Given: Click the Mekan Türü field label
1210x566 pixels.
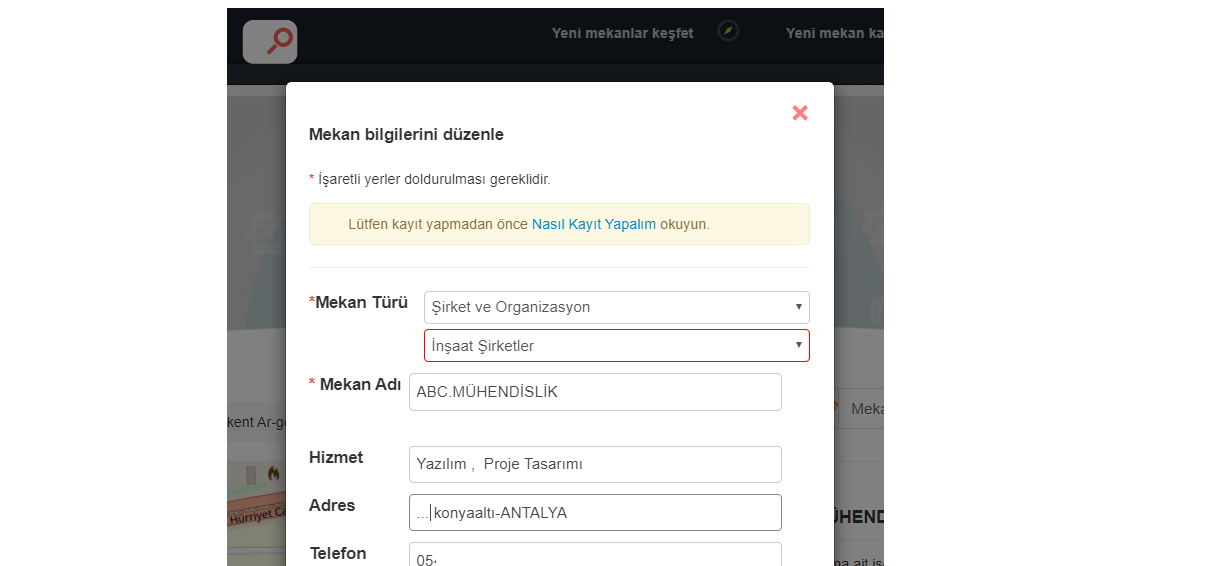Looking at the screenshot, I should (360, 302).
